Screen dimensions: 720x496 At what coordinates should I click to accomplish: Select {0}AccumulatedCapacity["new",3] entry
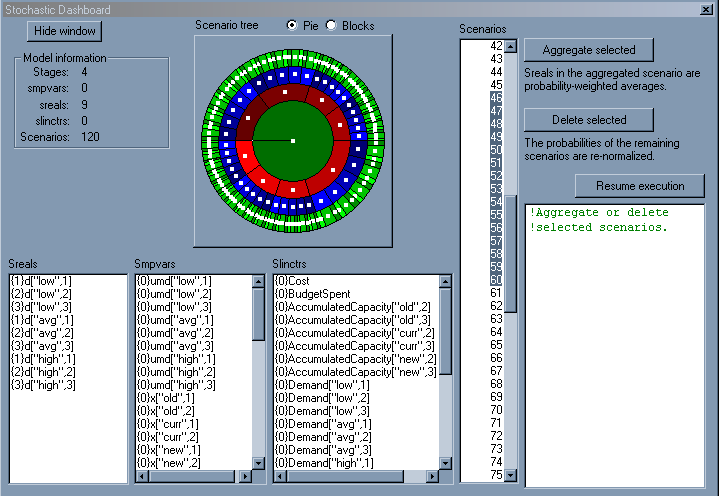coord(355,372)
